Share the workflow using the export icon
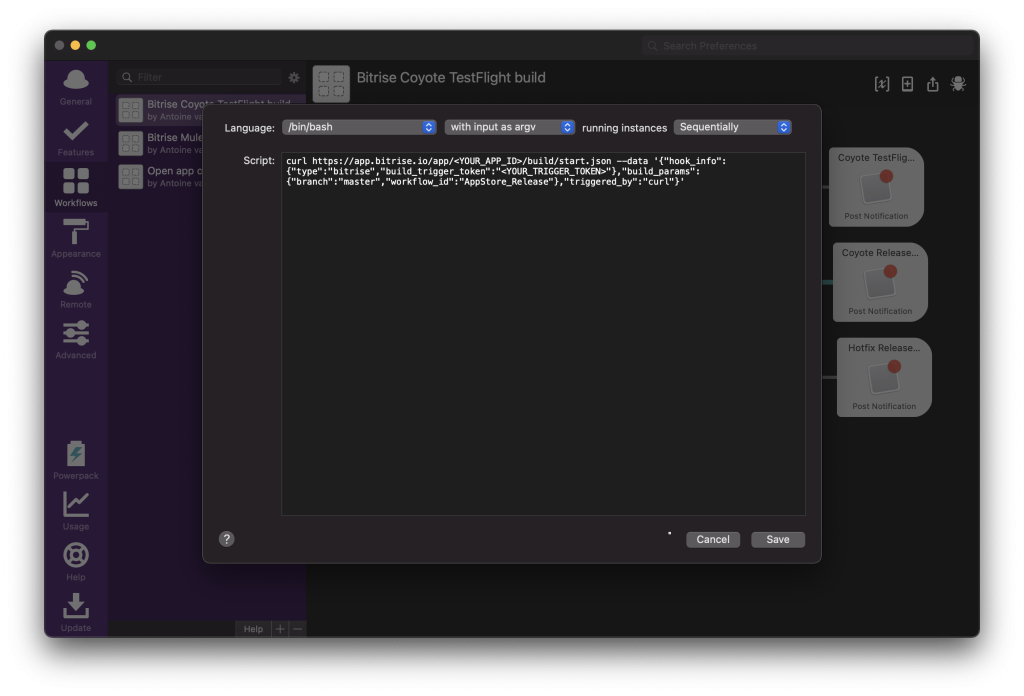1024x696 pixels. coord(932,84)
